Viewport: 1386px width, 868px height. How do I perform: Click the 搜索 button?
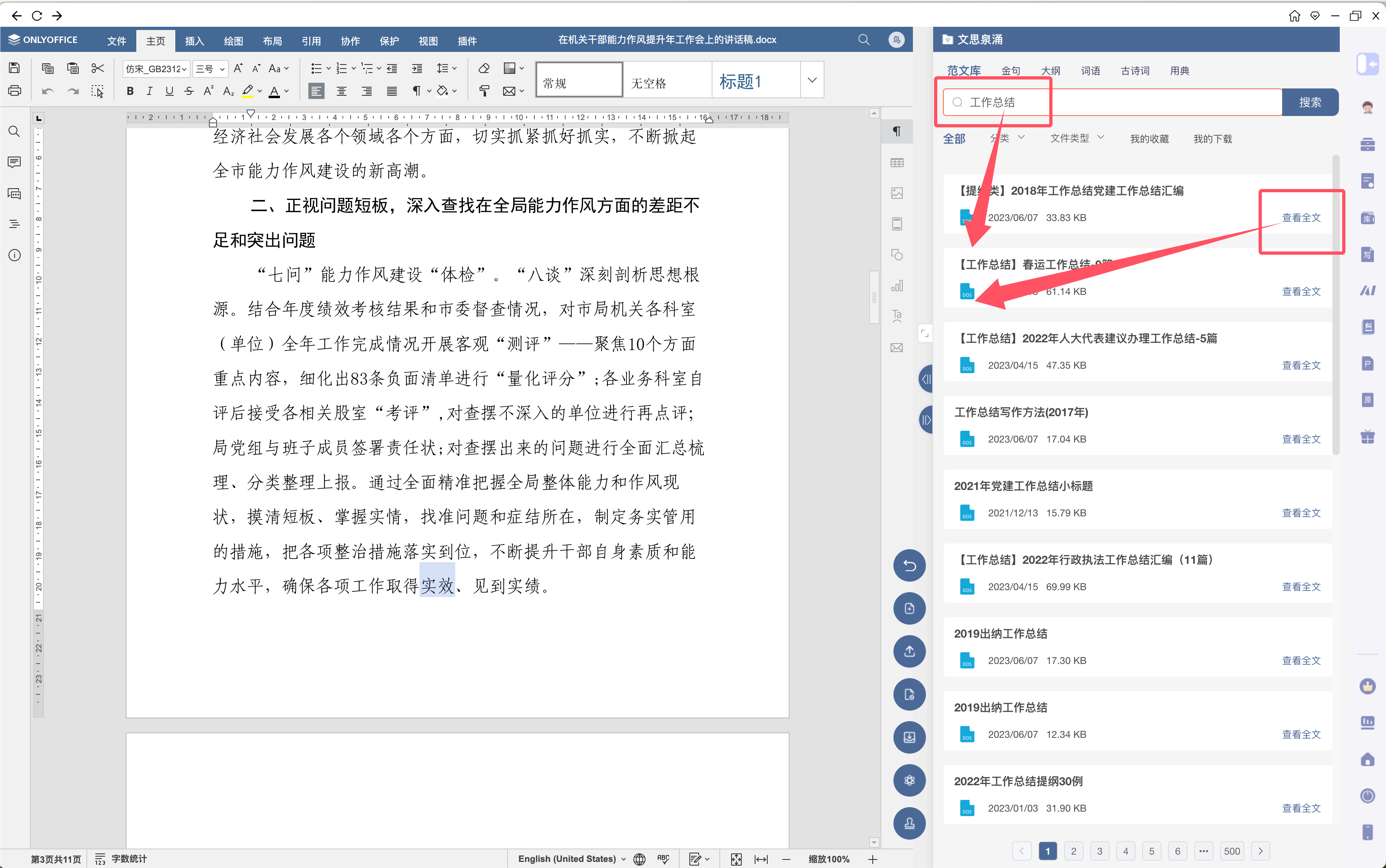(x=1310, y=102)
